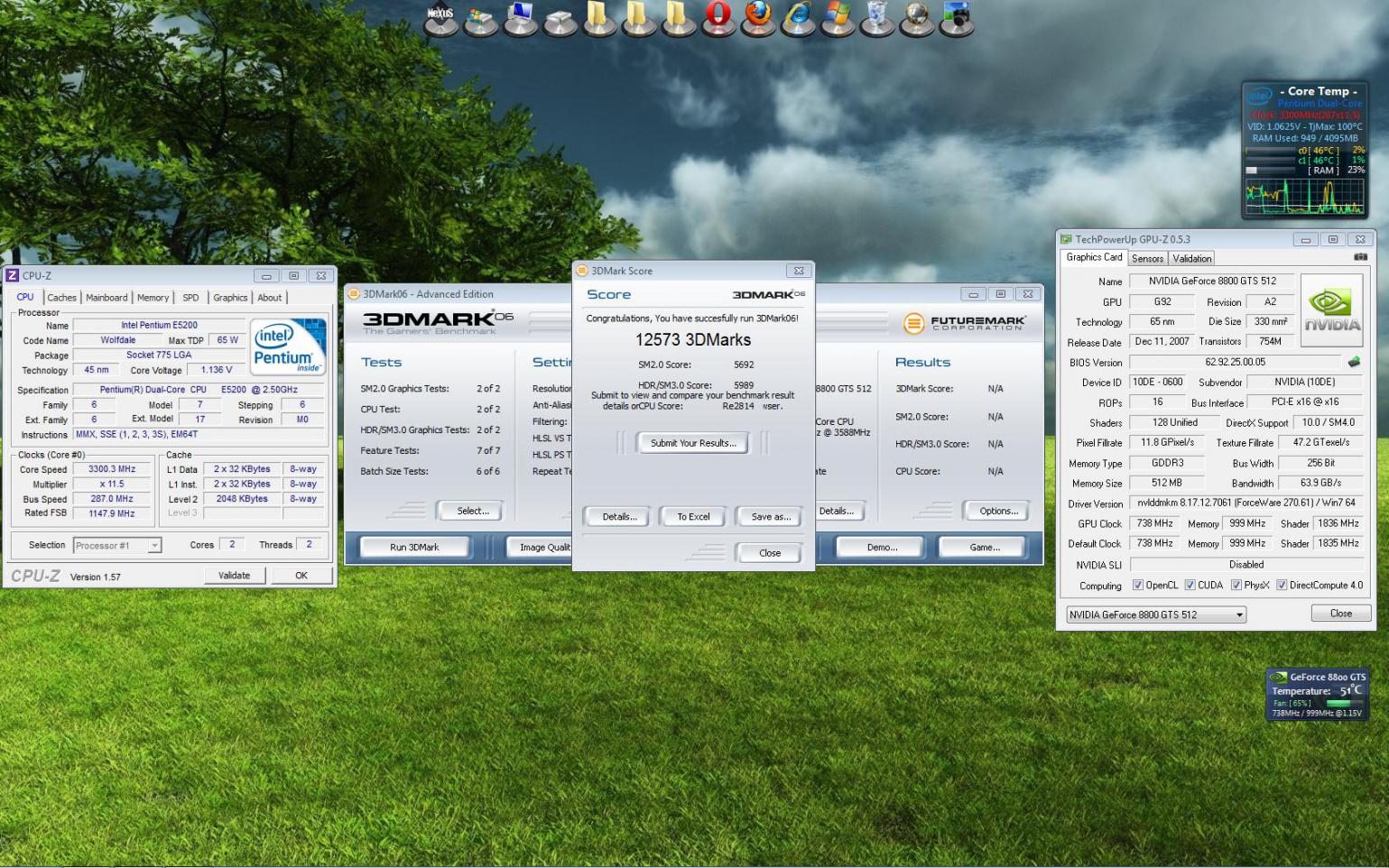
Task: Click the 51°C temperature readout in GeForce gadget
Action: pyautogui.click(x=1351, y=691)
